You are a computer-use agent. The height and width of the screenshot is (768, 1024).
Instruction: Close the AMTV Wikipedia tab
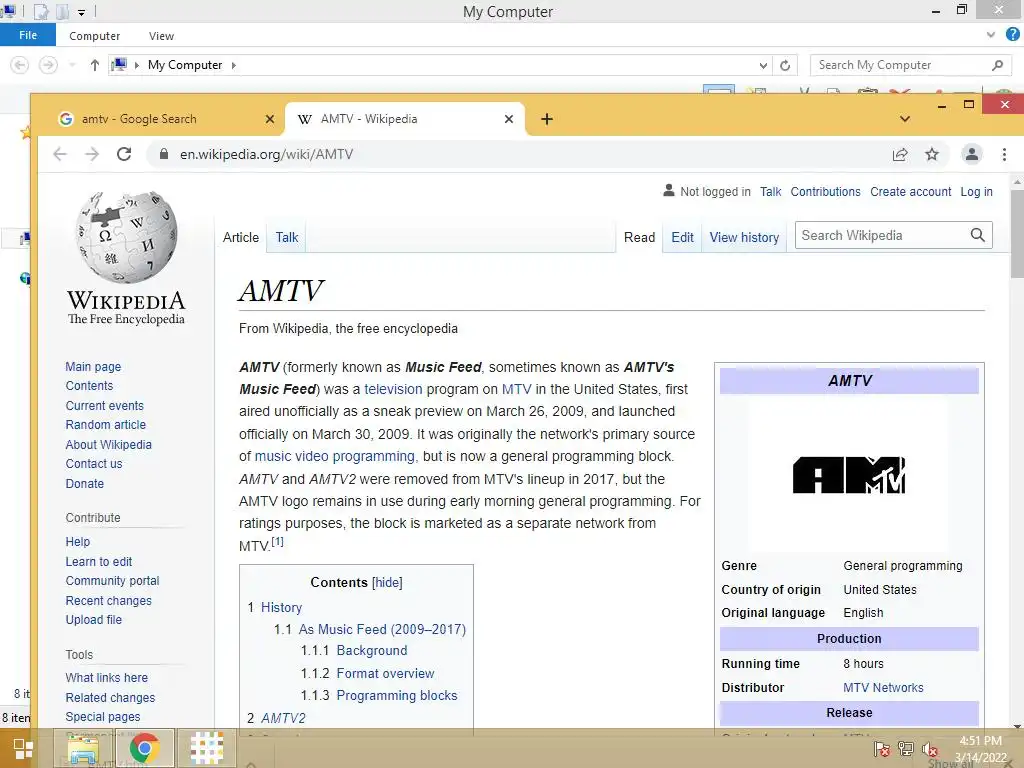click(x=509, y=119)
